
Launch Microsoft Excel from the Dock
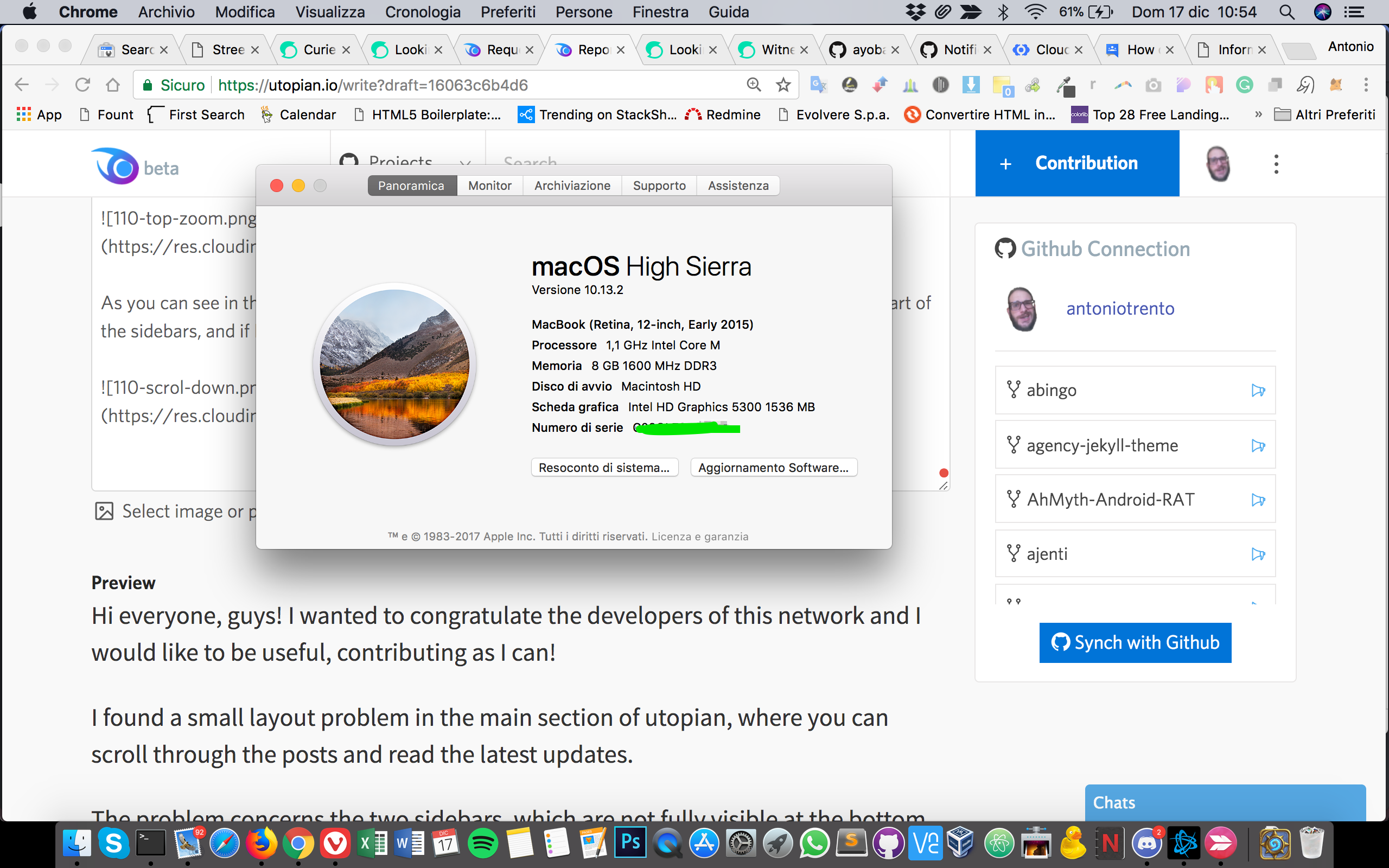pyautogui.click(x=372, y=843)
